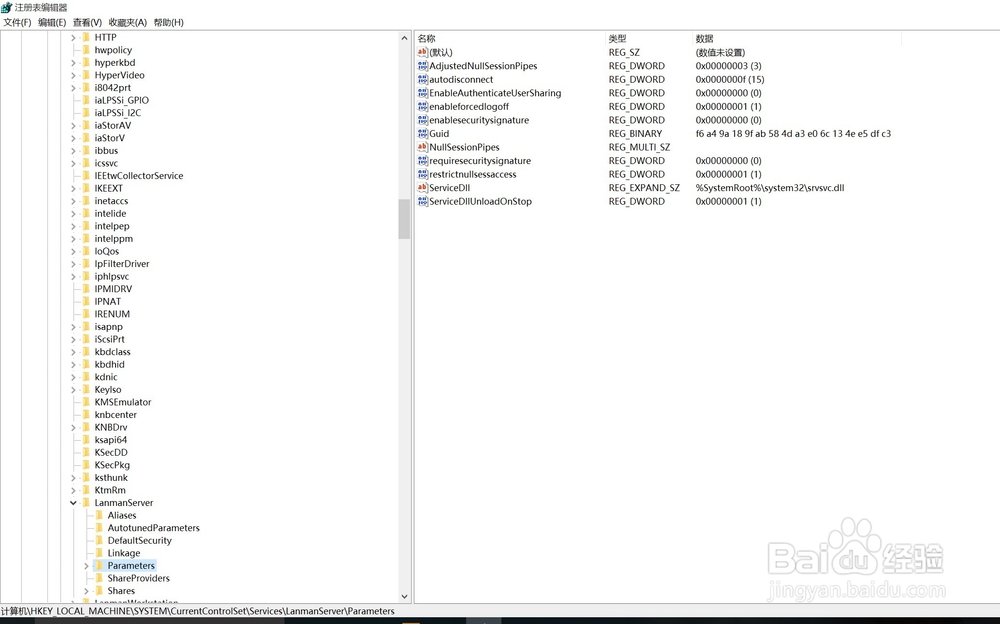The image size is (1000, 624).
Task: Click the autodisconnect data 0x0000000f (15)
Action: coord(730,79)
